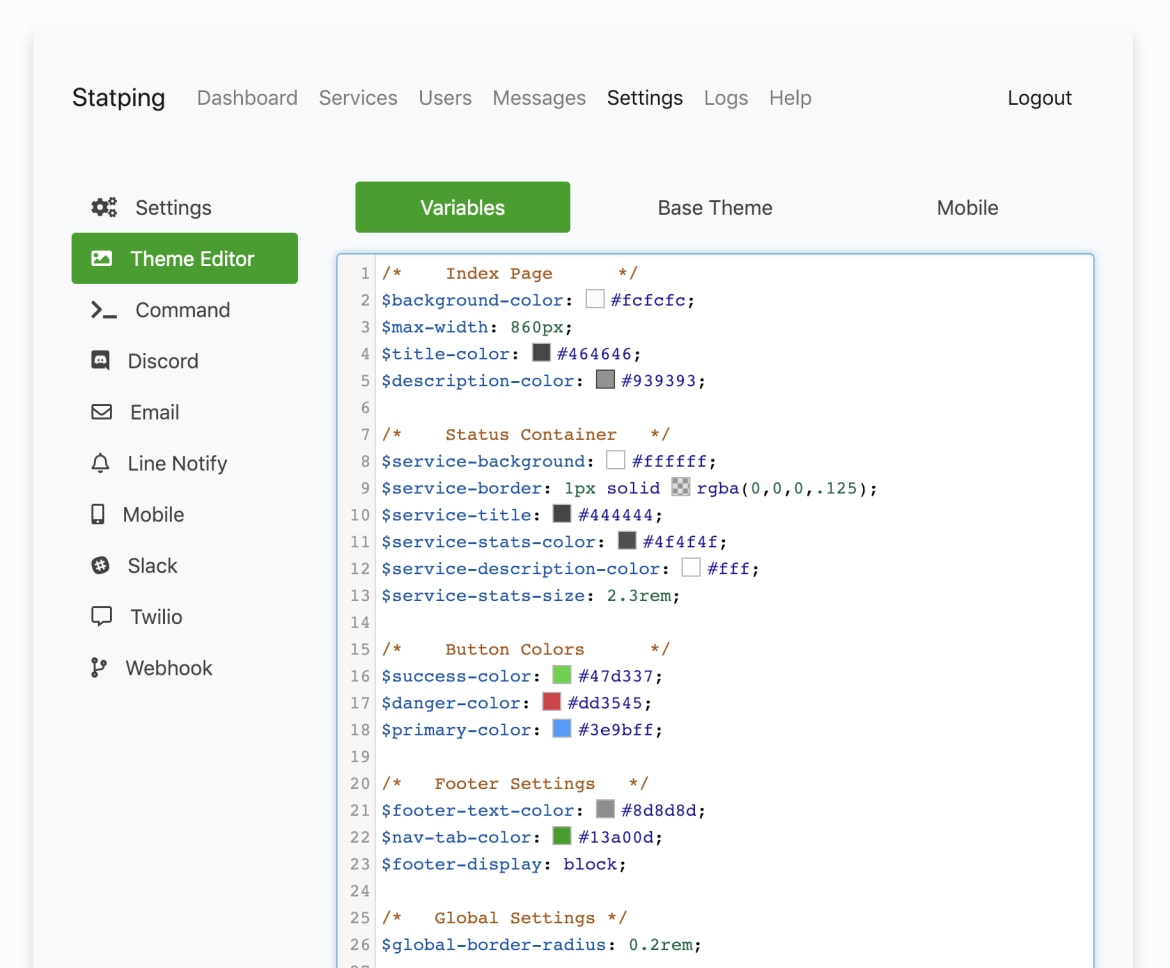1170x968 pixels.
Task: Click the Twilio chat bubble icon
Action: pos(102,616)
